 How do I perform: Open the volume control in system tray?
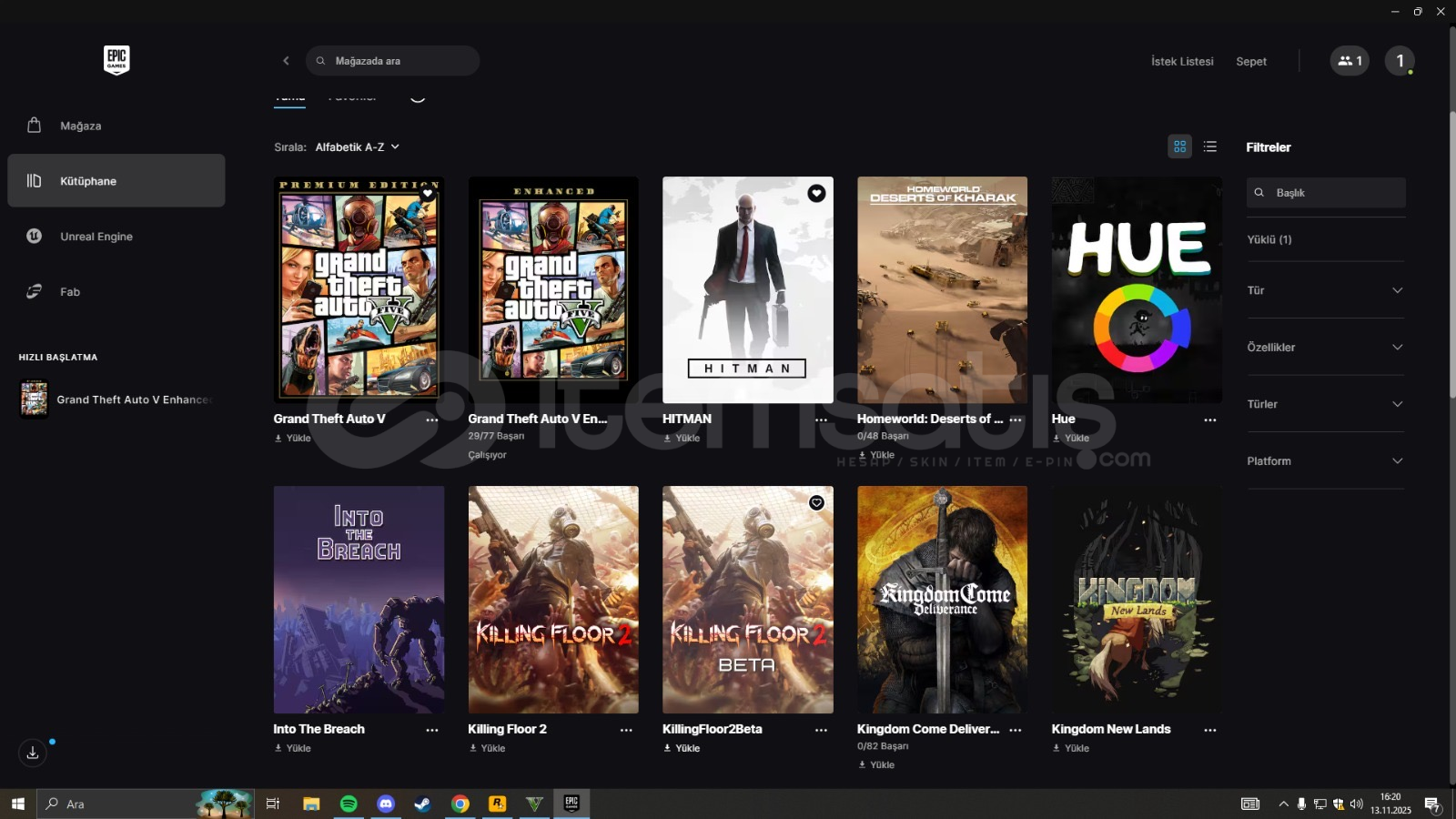point(1357,804)
